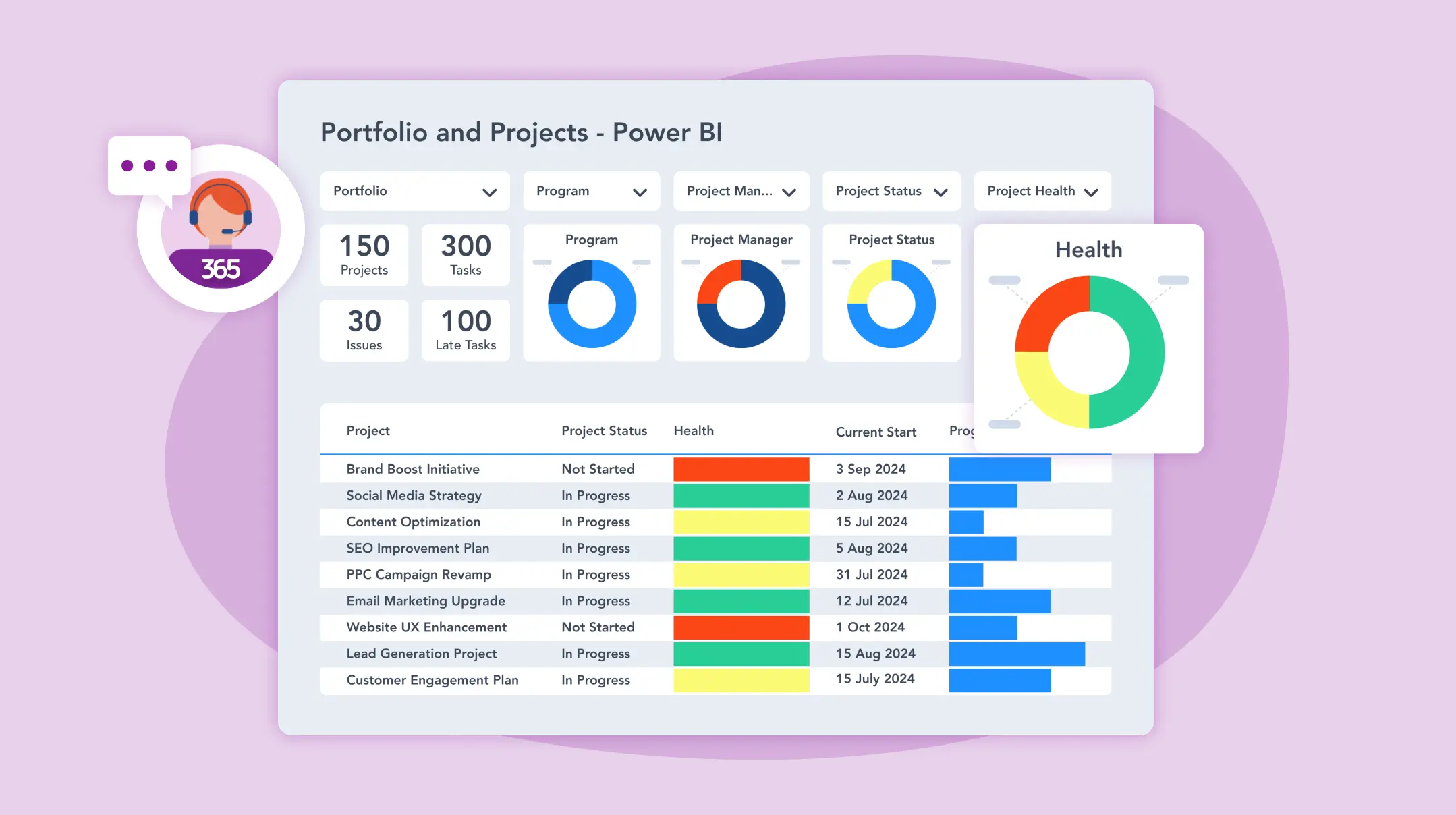Expand the Project Health dropdown chevron
This screenshot has height=815, width=1456.
1090,192
